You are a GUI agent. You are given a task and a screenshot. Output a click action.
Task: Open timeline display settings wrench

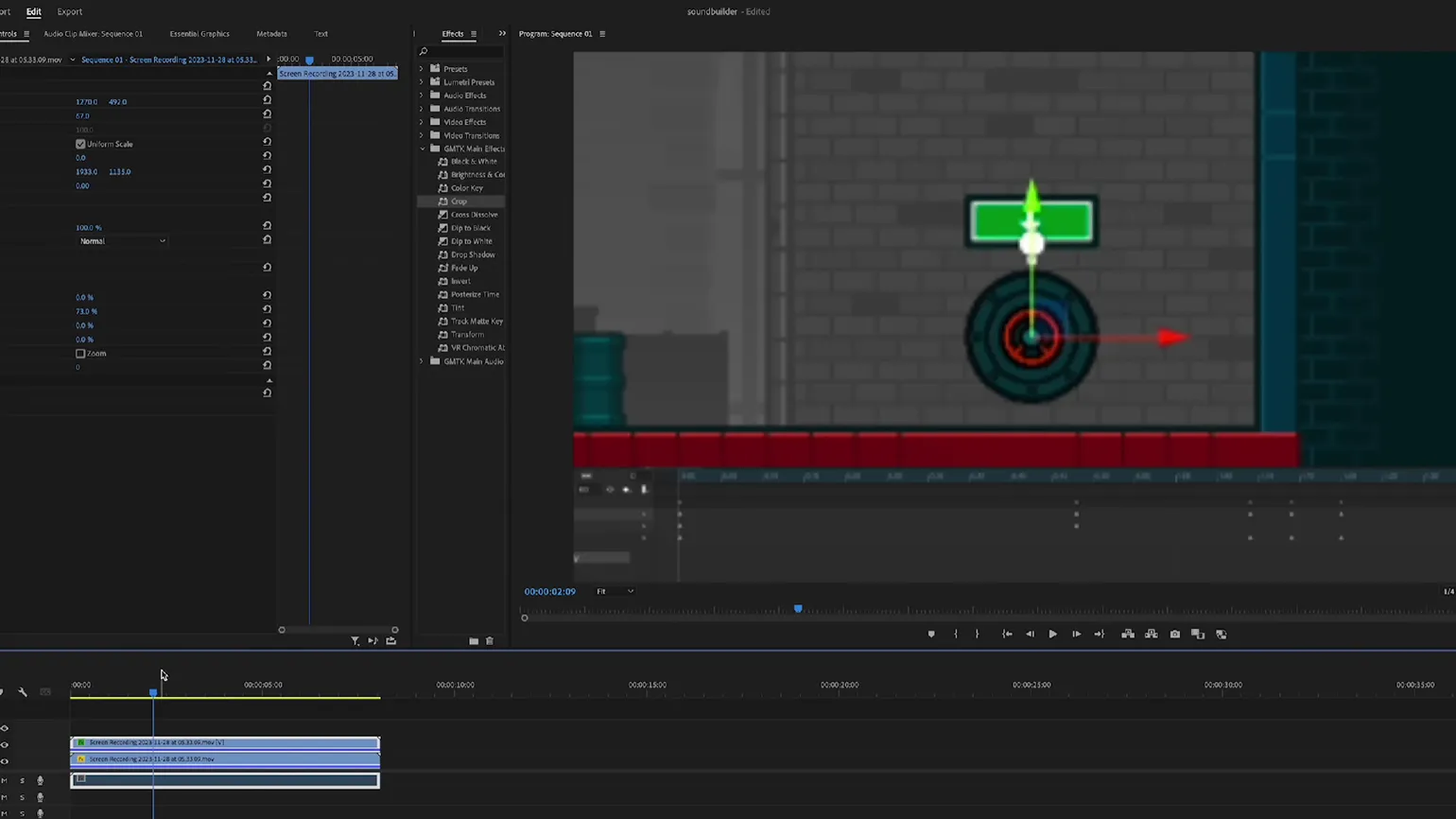[x=23, y=692]
